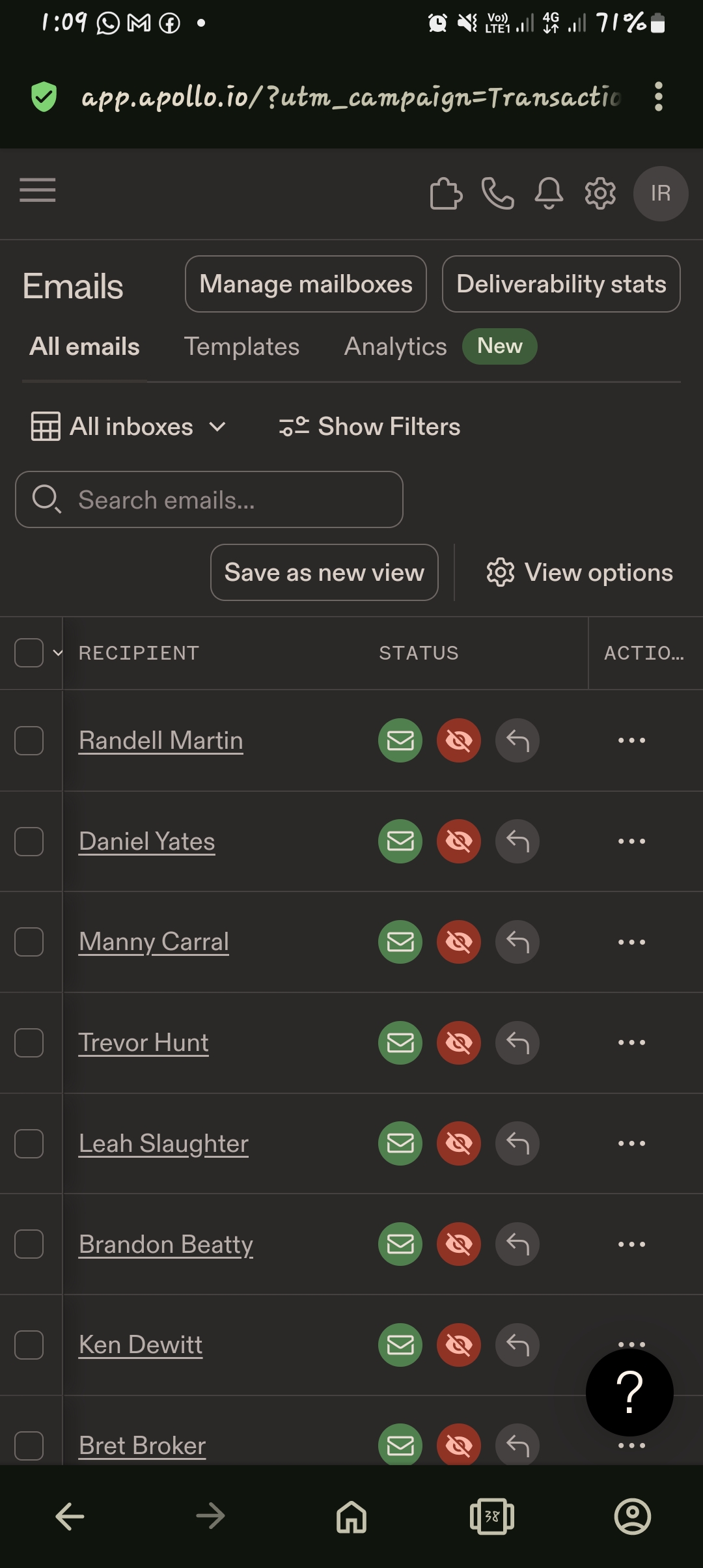Open the extensions puzzle icon

pos(446,193)
